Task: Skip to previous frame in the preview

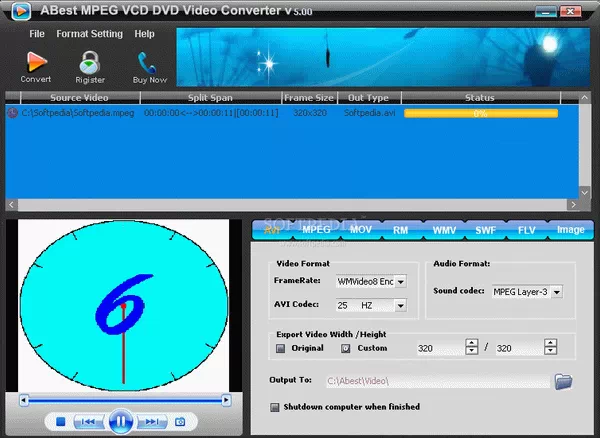Action: coord(88,422)
